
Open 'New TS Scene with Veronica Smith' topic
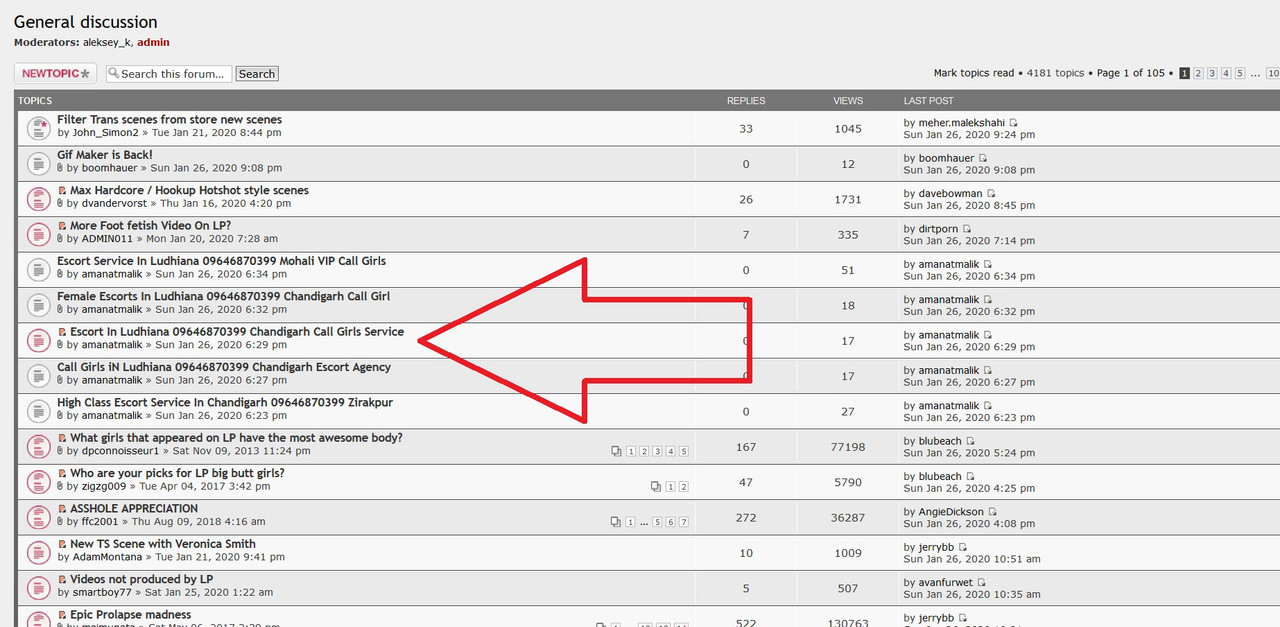(163, 544)
